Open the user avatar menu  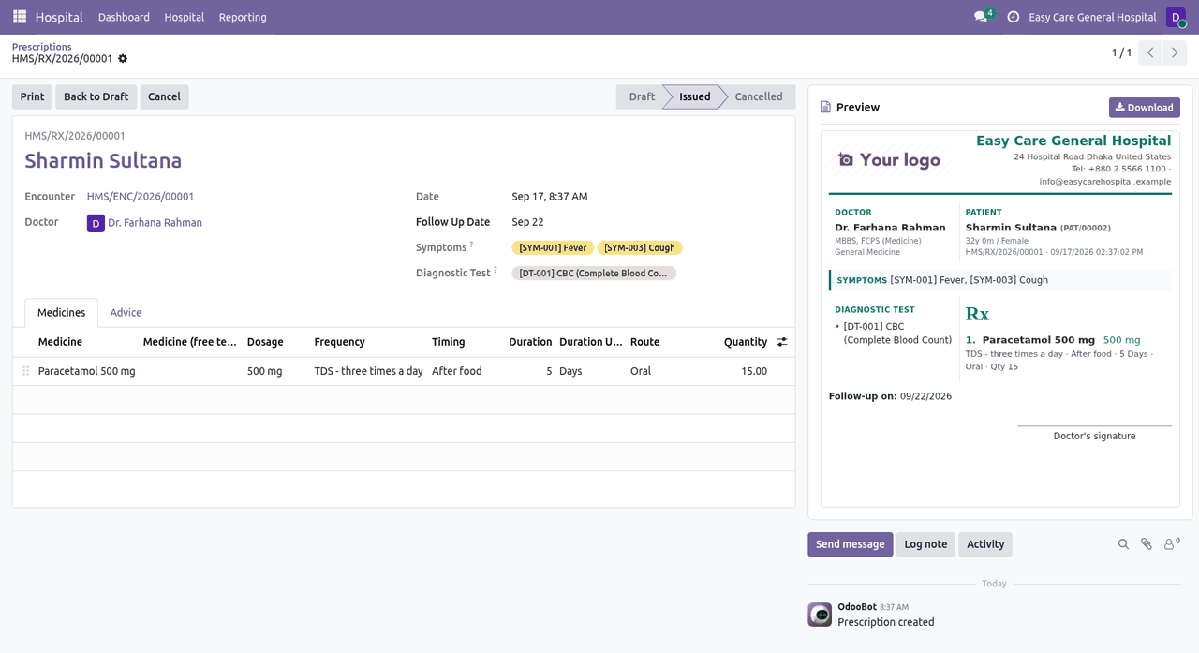coord(1175,17)
